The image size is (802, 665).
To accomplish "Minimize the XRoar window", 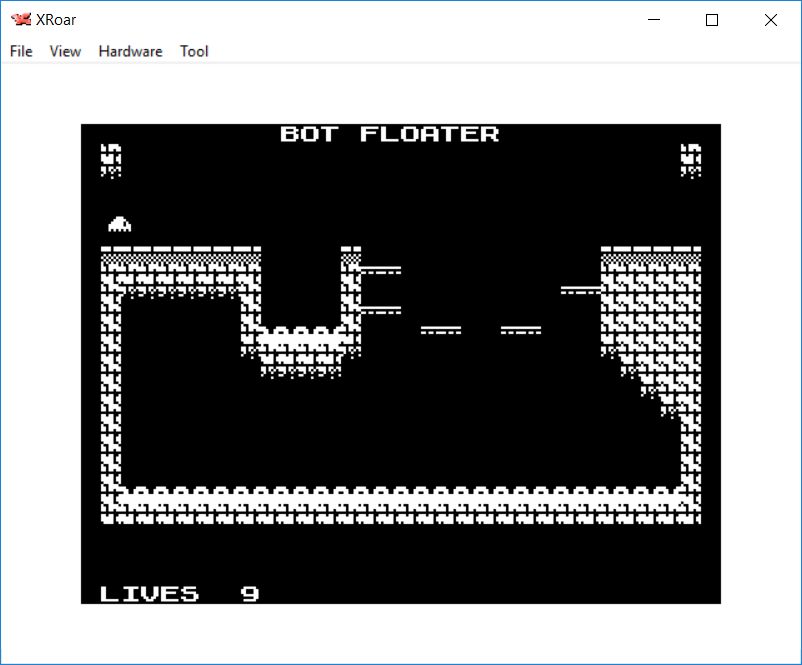I will 655,20.
